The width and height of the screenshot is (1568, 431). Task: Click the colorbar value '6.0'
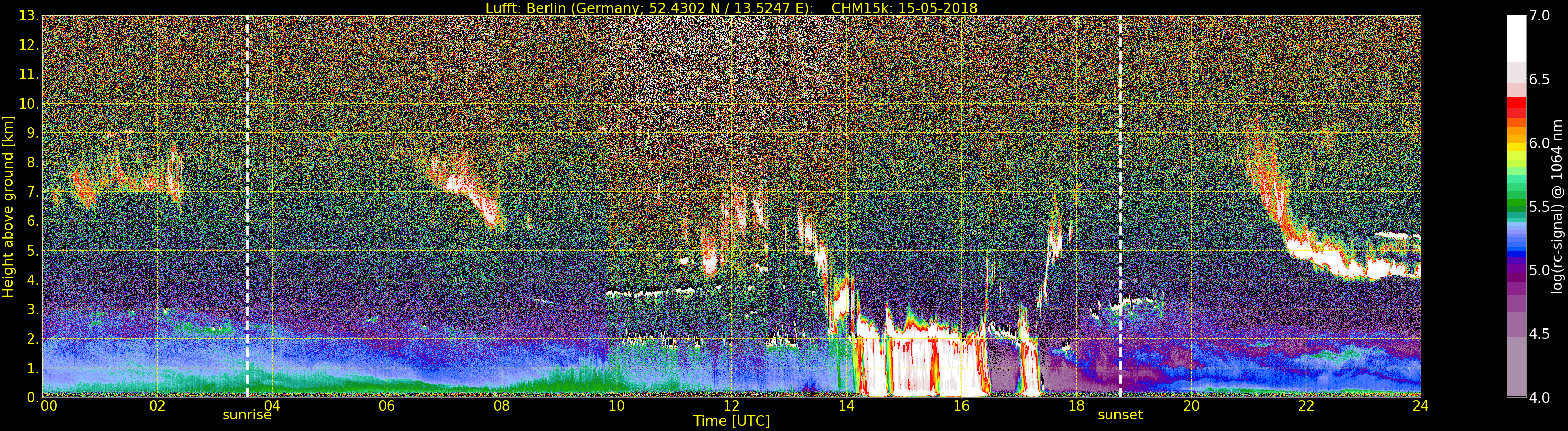click(x=1539, y=143)
